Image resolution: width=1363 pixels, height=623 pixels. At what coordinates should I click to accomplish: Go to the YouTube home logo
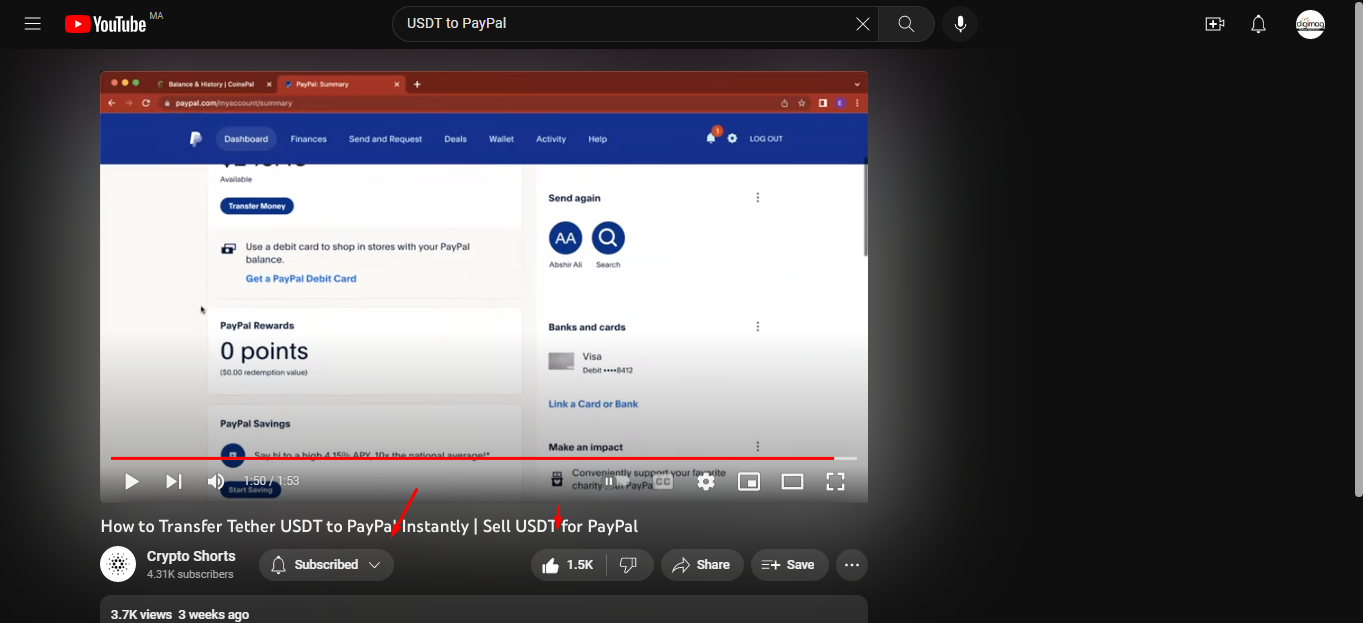(x=106, y=24)
